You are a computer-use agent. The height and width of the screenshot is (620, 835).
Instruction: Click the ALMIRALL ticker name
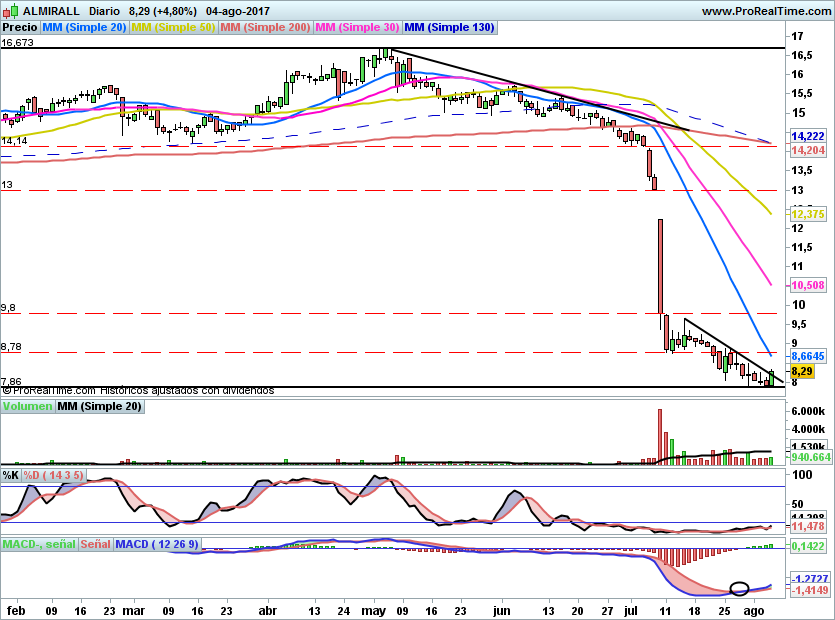click(51, 11)
